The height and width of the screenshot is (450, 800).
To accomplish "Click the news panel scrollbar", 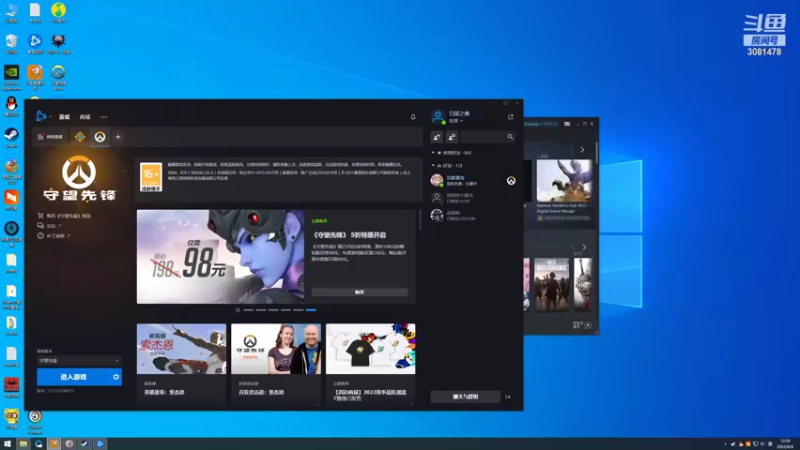I will (x=420, y=219).
